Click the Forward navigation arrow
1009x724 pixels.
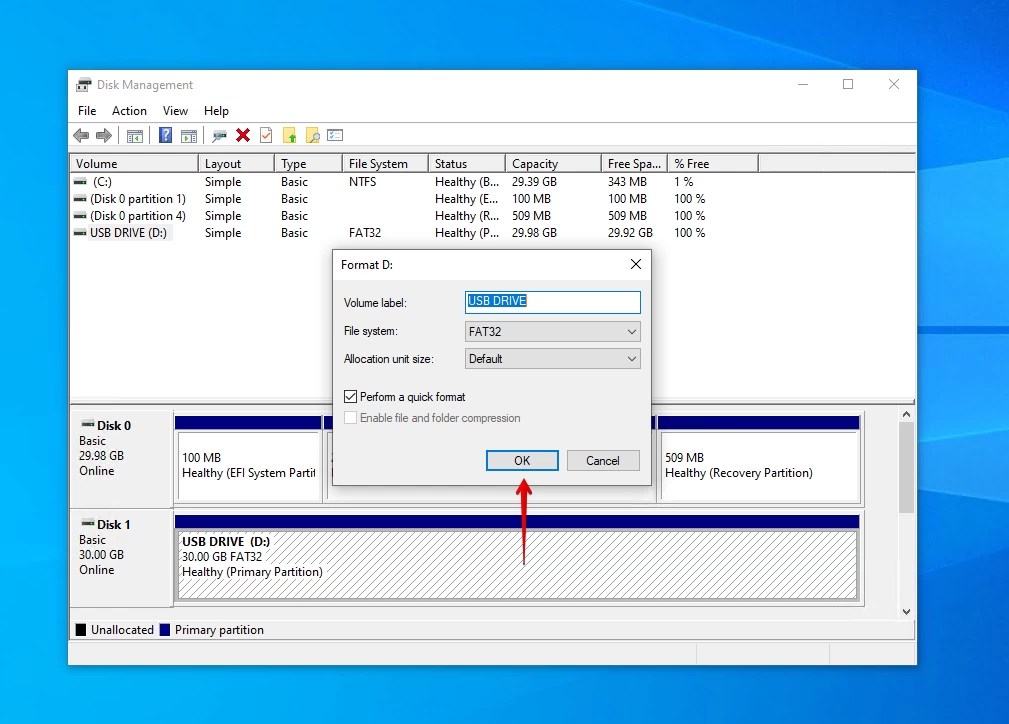click(104, 135)
